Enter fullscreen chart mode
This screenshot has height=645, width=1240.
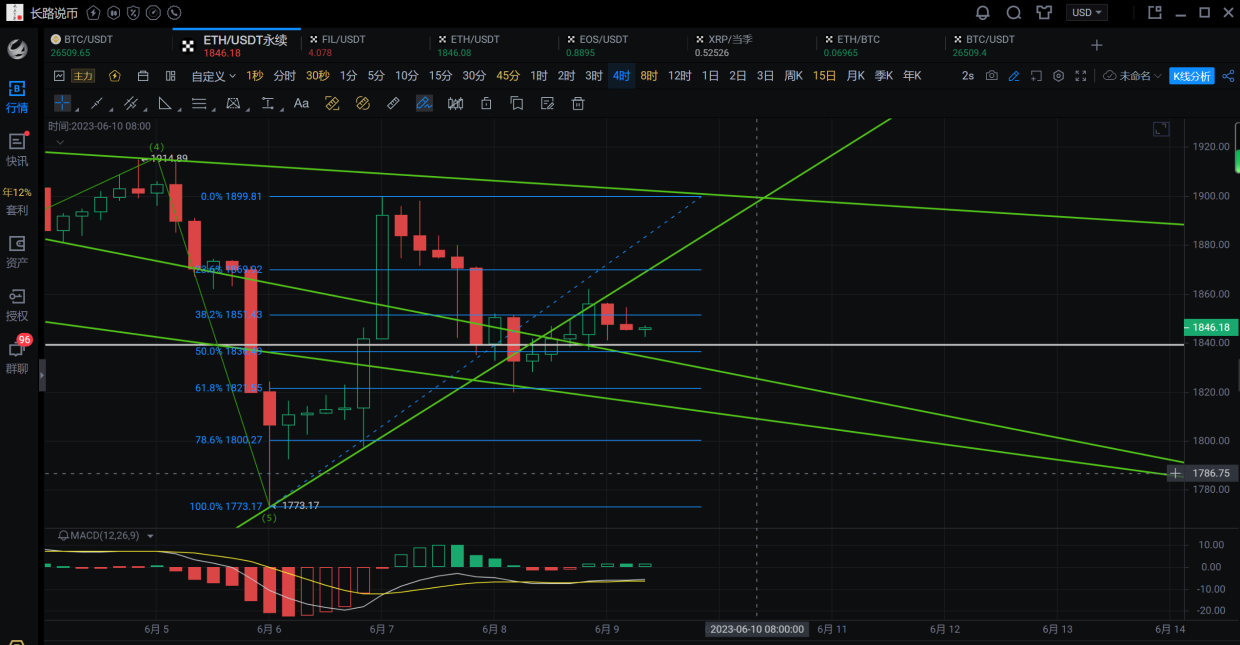point(1081,76)
